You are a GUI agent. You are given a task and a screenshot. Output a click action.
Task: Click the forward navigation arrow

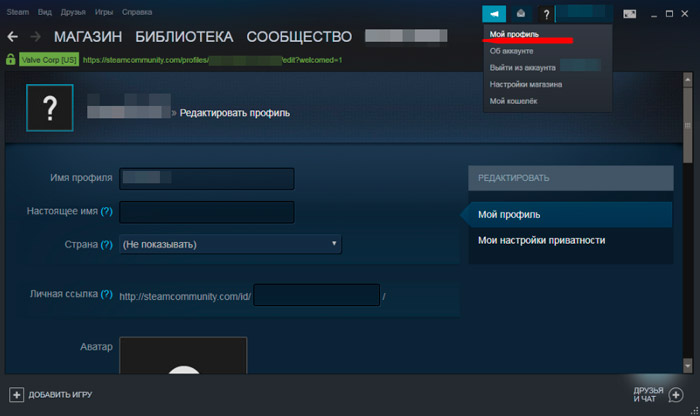[35, 37]
